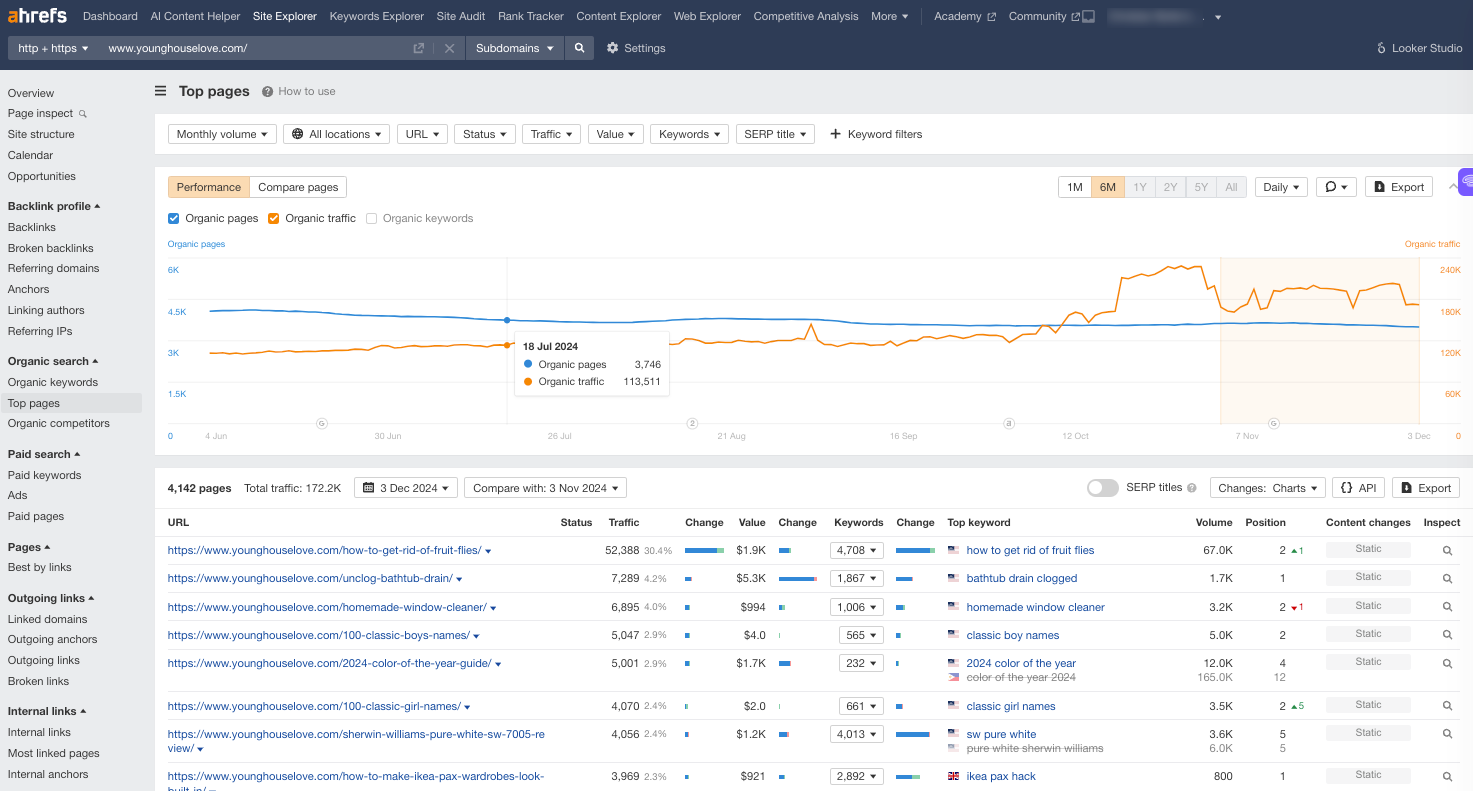Open Settings gear in top bar
The width and height of the screenshot is (1473, 791).
[636, 48]
